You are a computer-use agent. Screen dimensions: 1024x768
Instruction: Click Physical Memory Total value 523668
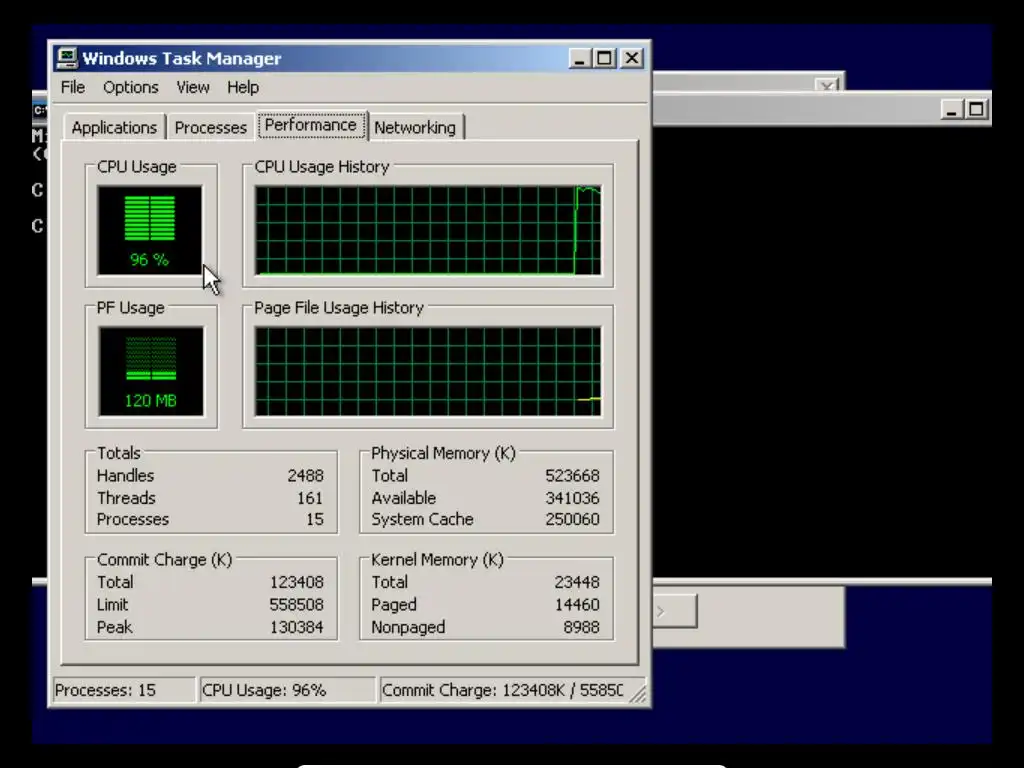[572, 475]
